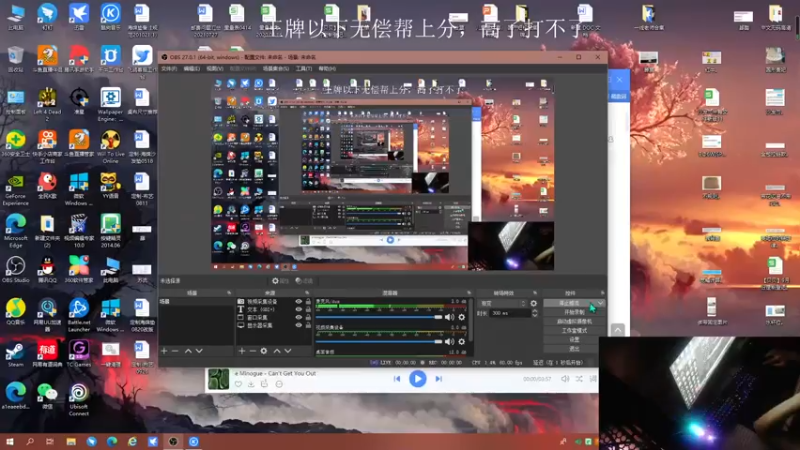
Task: Move the selected scene down
Action: 199,351
